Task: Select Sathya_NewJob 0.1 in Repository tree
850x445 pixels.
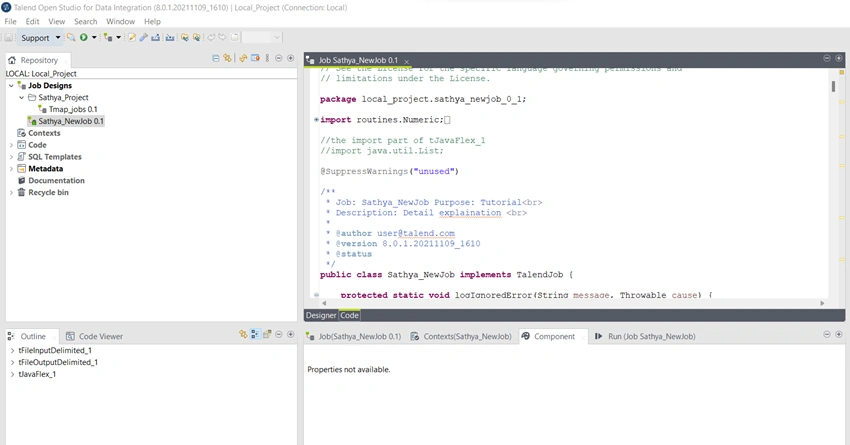Action: coord(66,121)
